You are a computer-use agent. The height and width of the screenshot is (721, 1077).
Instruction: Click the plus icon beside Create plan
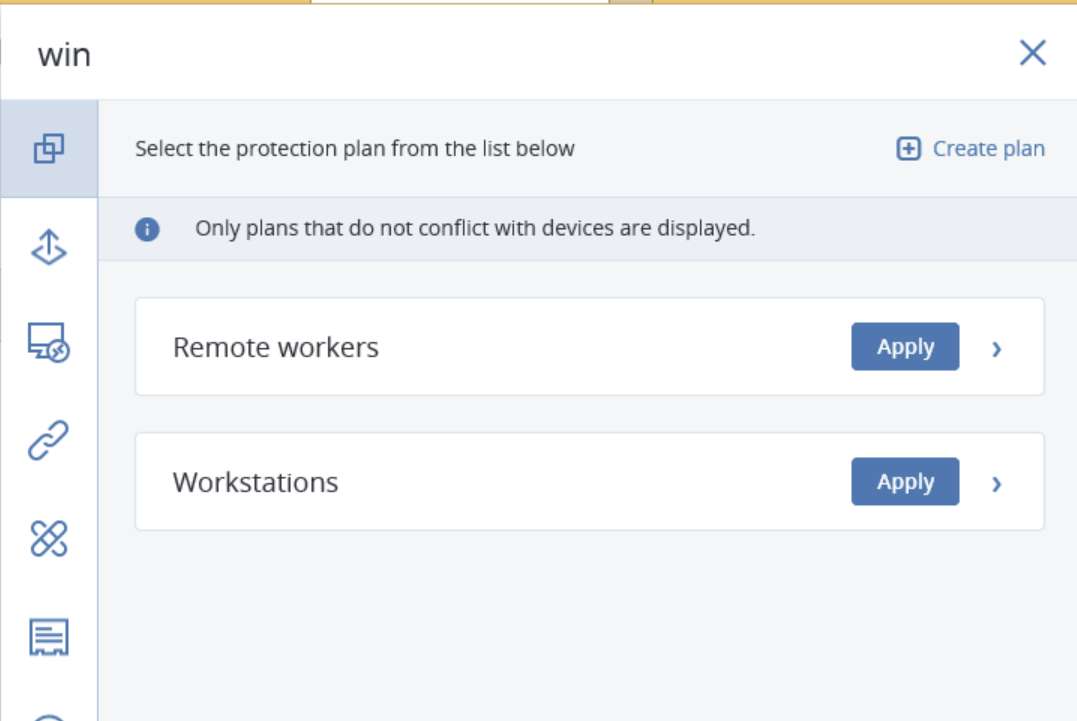[908, 148]
